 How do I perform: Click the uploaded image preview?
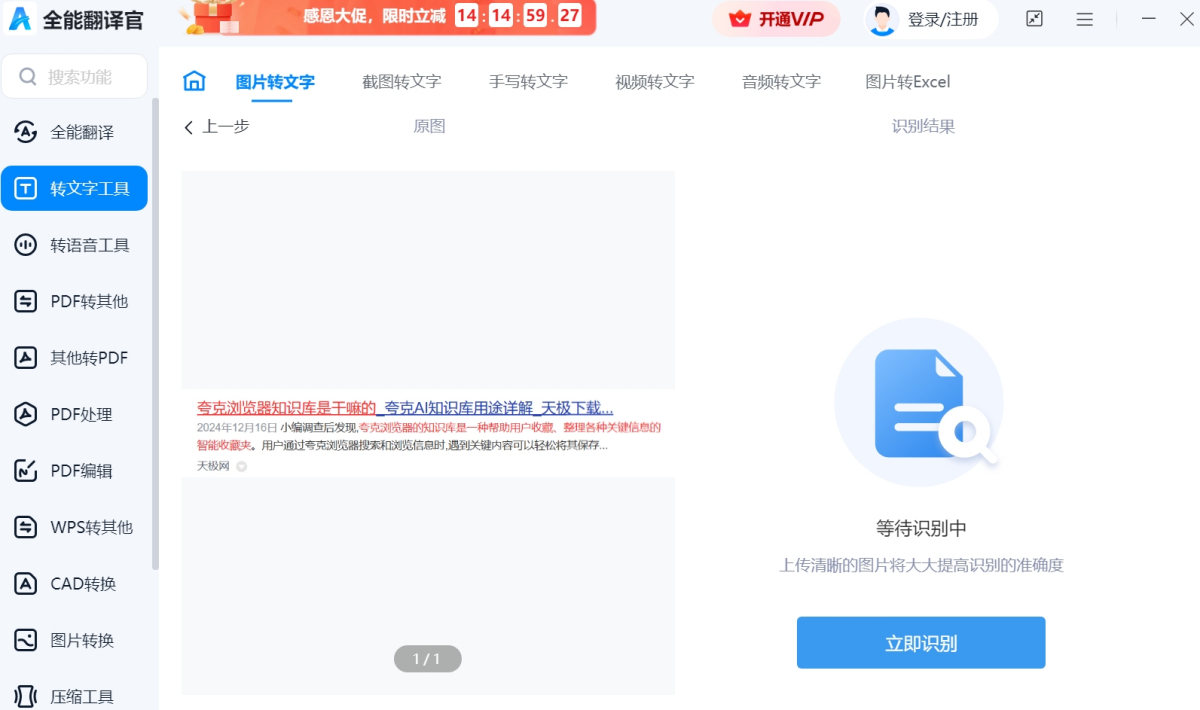(x=428, y=432)
